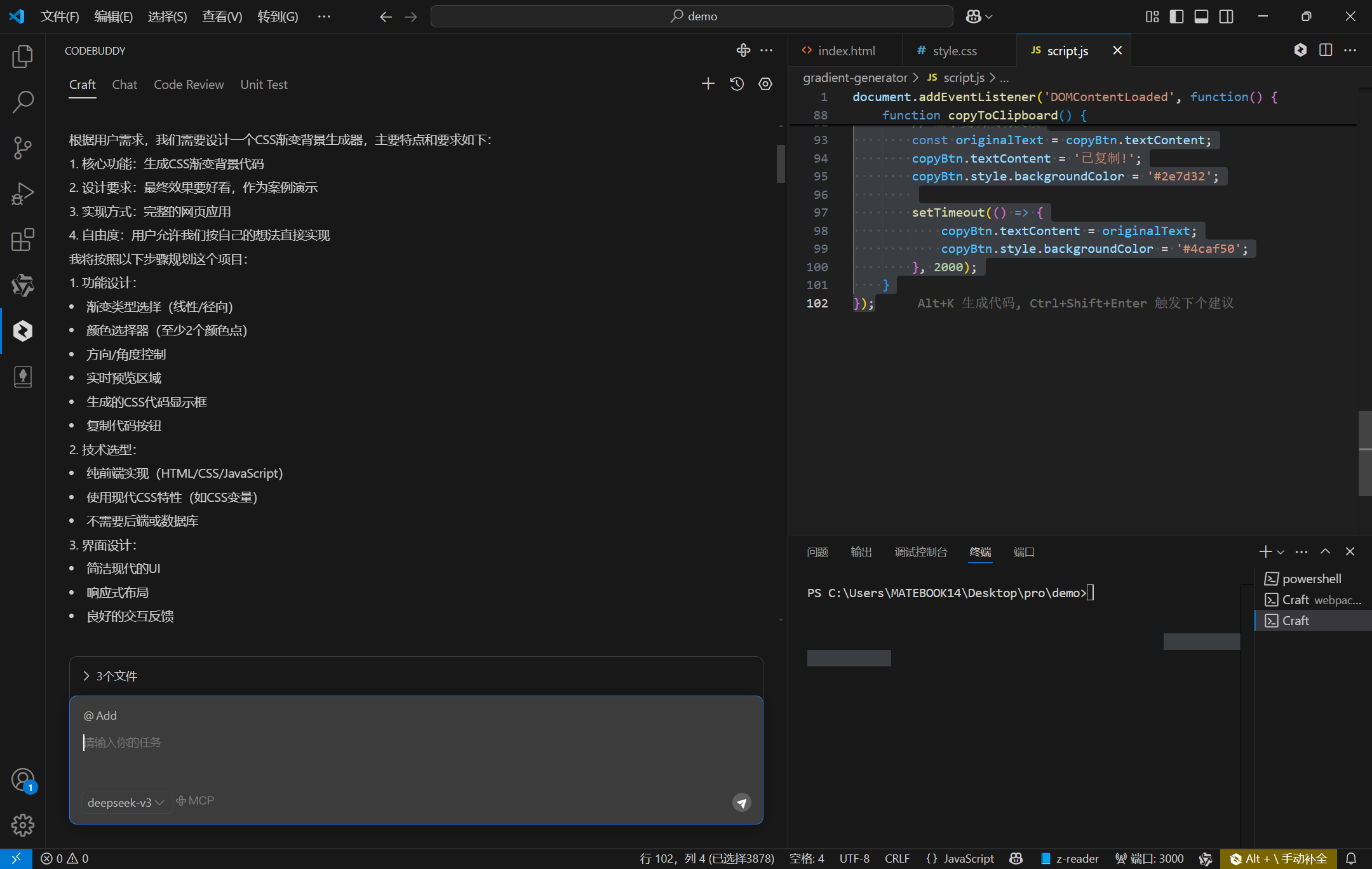
Task: Open the Extensions view icon
Action: [x=22, y=239]
